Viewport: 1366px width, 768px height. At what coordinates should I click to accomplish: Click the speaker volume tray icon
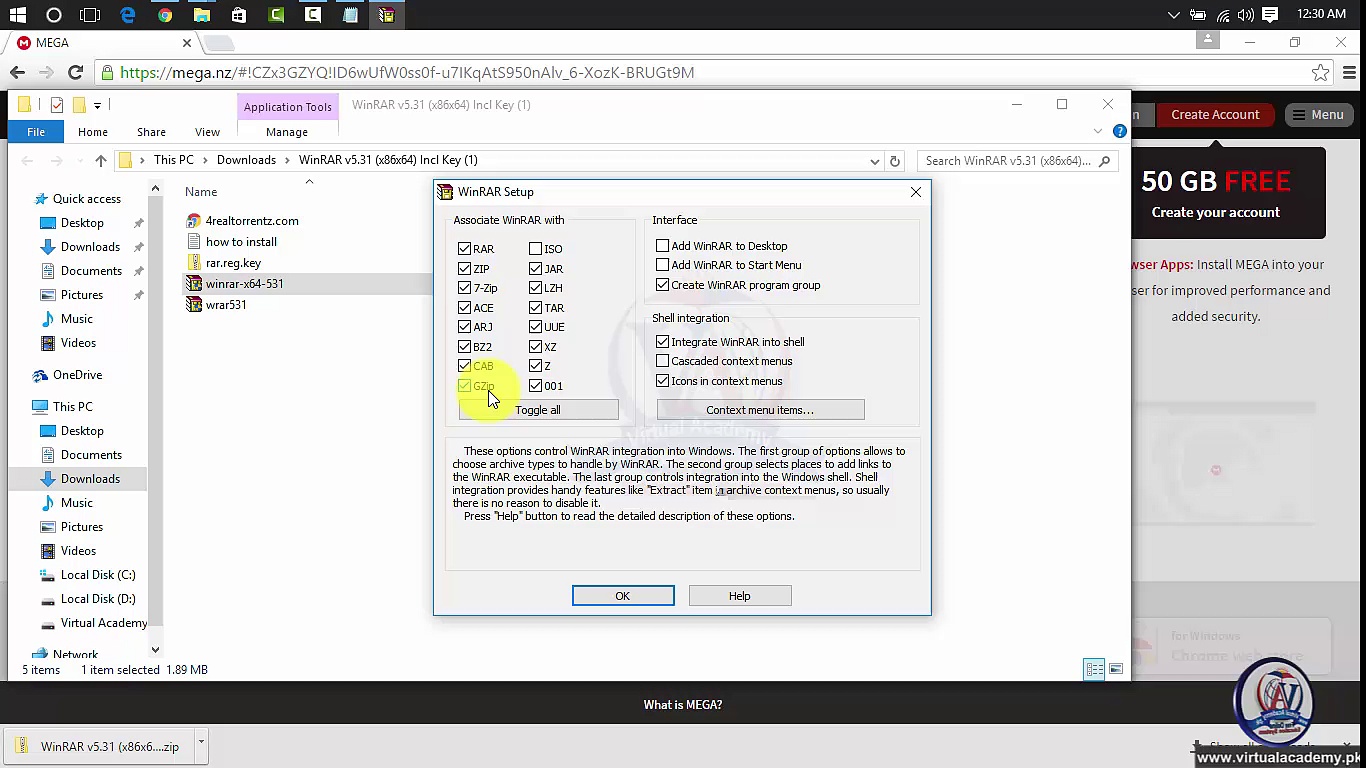[x=1245, y=15]
